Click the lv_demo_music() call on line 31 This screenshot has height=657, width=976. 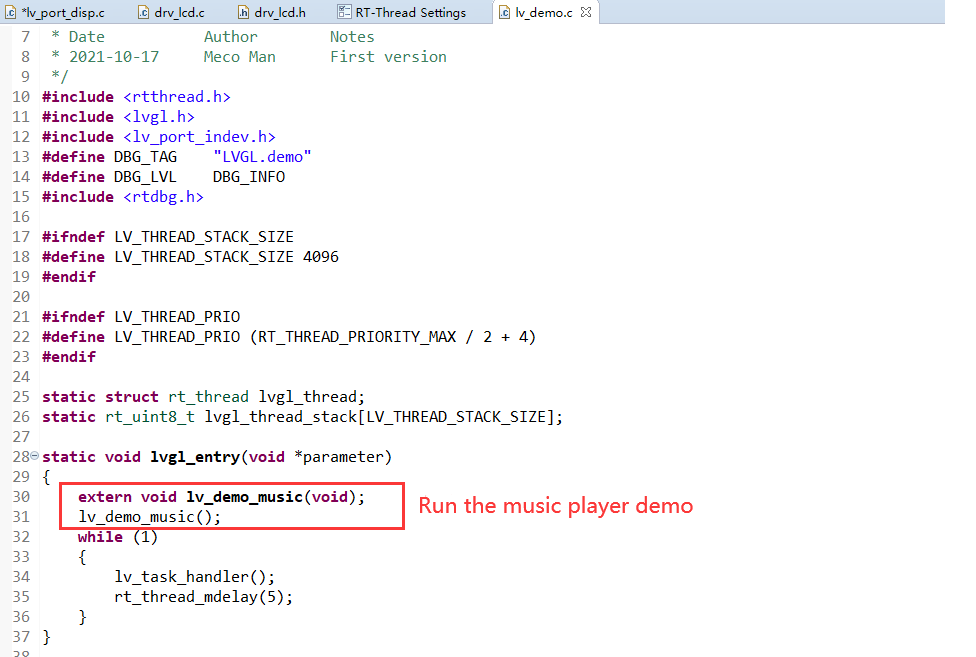(149, 517)
